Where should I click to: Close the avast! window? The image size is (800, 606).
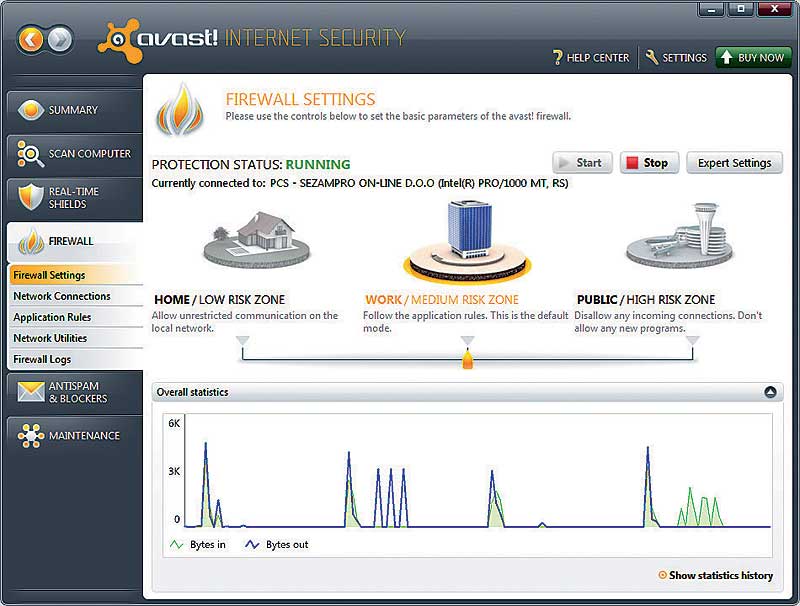774,9
